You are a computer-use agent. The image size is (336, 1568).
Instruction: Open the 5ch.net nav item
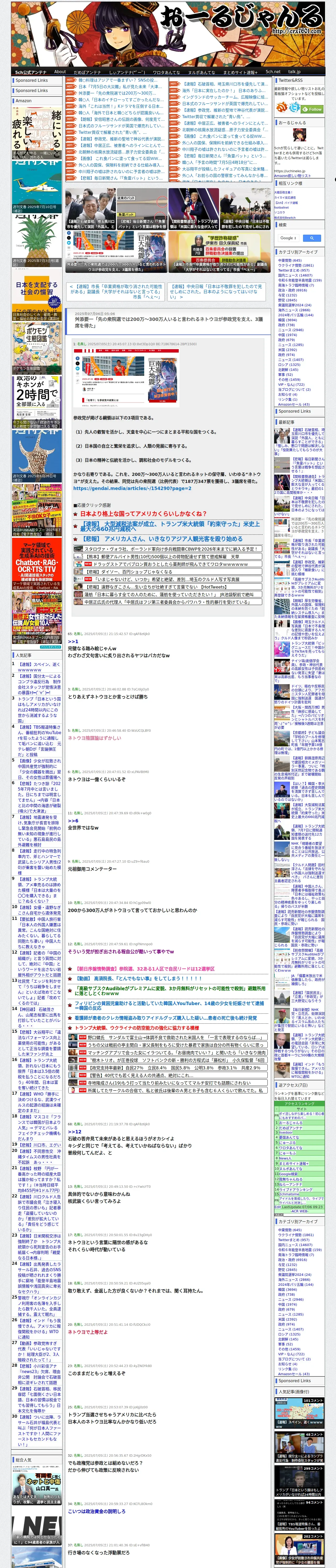coord(273,72)
